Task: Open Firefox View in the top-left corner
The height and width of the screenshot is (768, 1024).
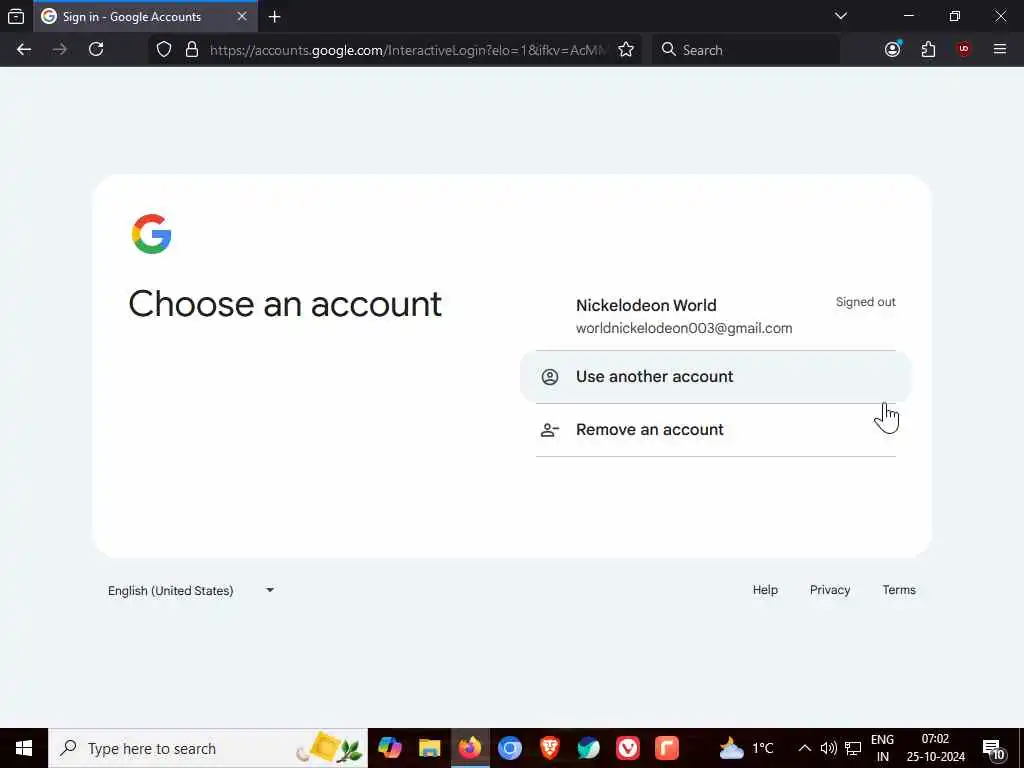Action: point(16,16)
